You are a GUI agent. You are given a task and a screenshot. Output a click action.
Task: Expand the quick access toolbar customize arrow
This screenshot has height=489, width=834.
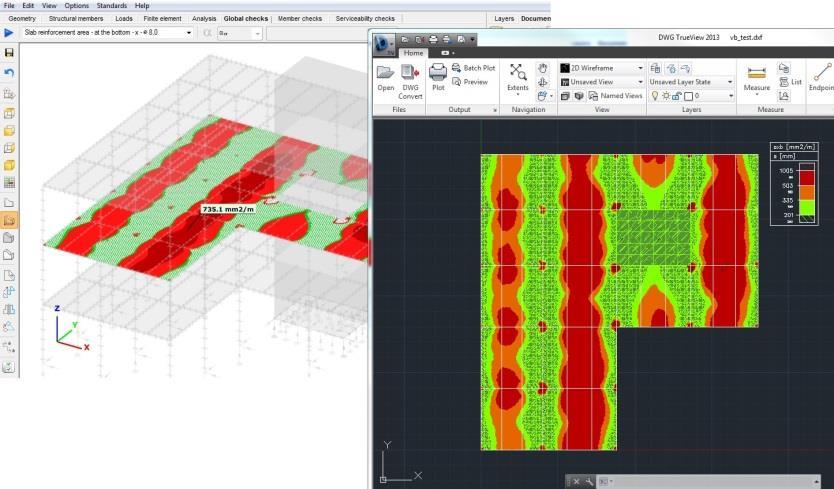click(x=472, y=39)
